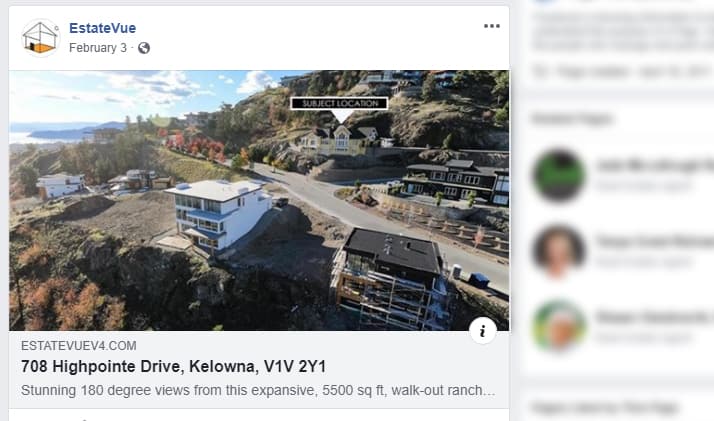Open the EstateVue house logo profile picture
The width and height of the screenshot is (714, 421).
coord(41,37)
